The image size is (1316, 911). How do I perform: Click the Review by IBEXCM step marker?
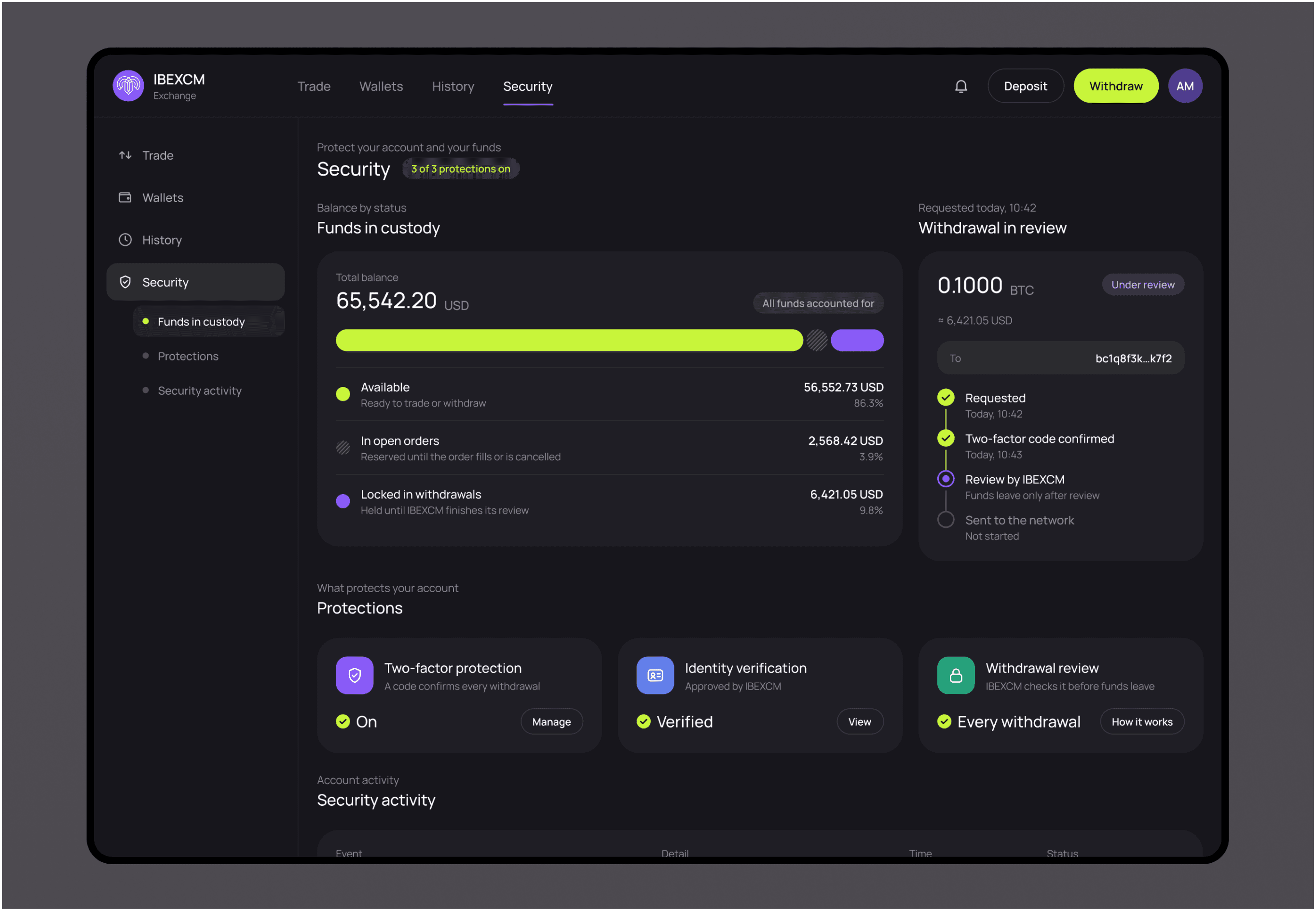(946, 479)
